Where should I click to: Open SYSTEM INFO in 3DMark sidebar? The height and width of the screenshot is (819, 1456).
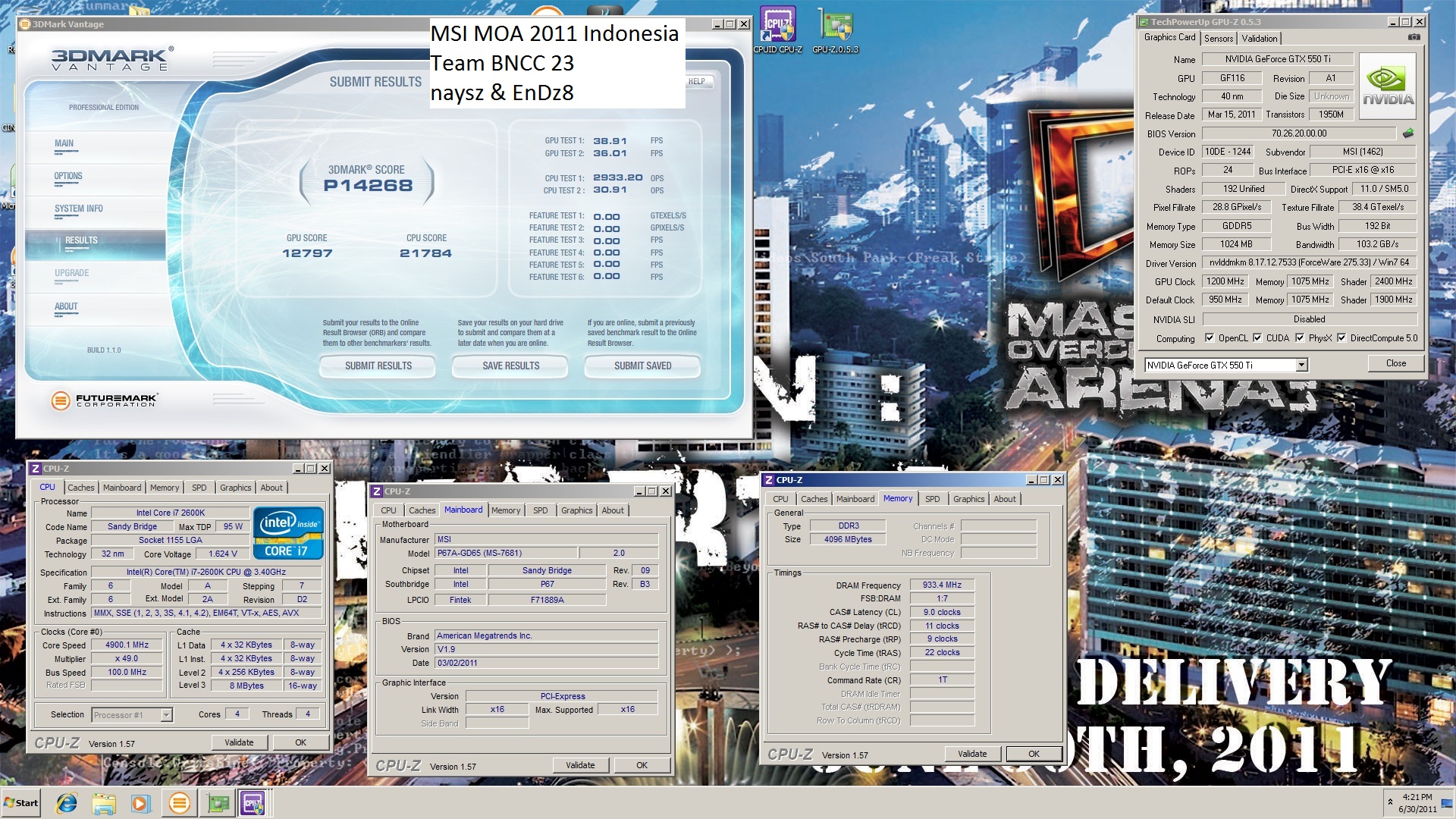pos(79,209)
